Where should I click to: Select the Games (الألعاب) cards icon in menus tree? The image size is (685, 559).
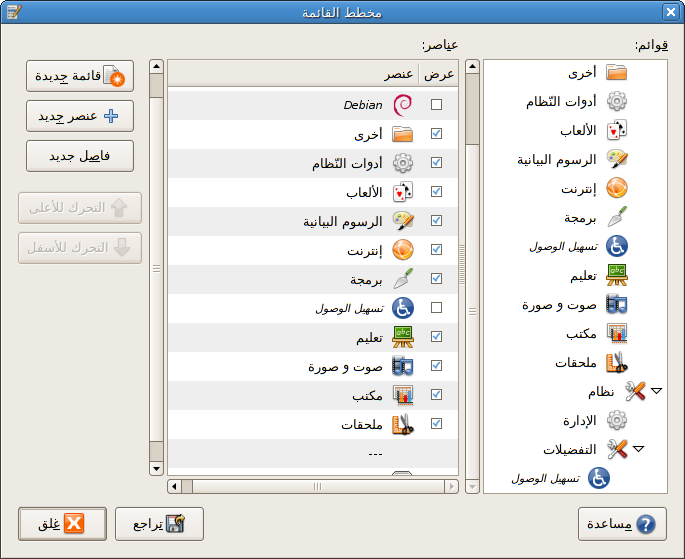[617, 130]
